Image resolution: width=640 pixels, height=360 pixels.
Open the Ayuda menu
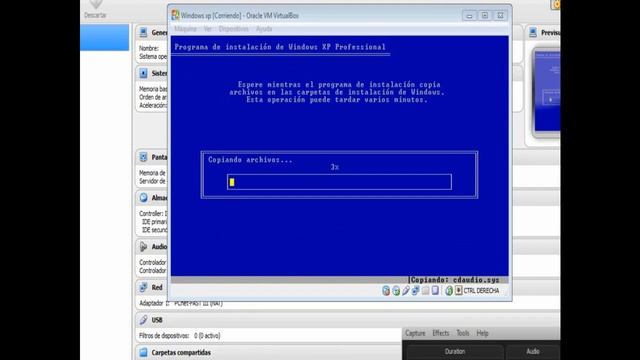(264, 29)
